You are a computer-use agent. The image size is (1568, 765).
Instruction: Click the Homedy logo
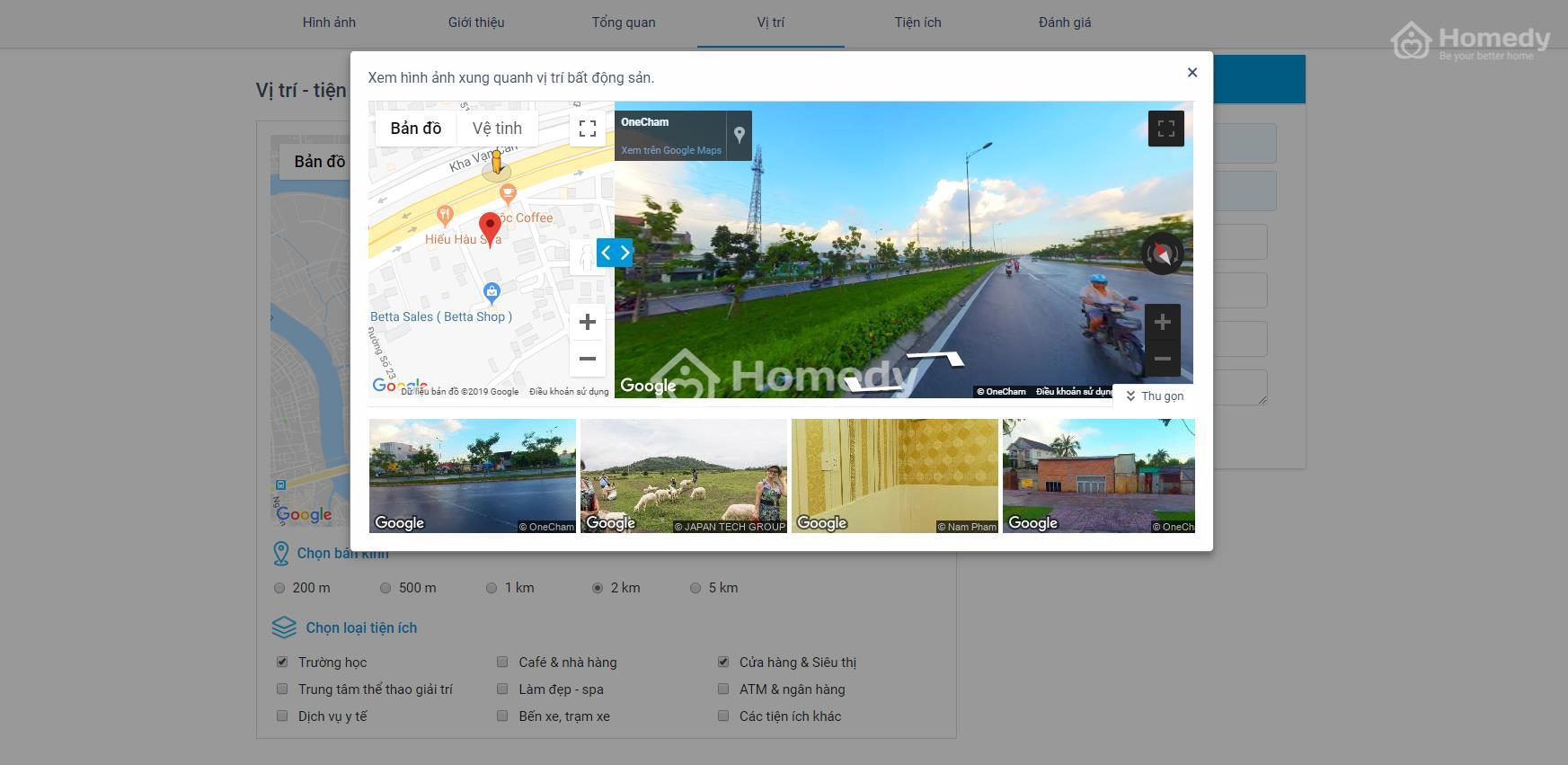click(x=1470, y=40)
